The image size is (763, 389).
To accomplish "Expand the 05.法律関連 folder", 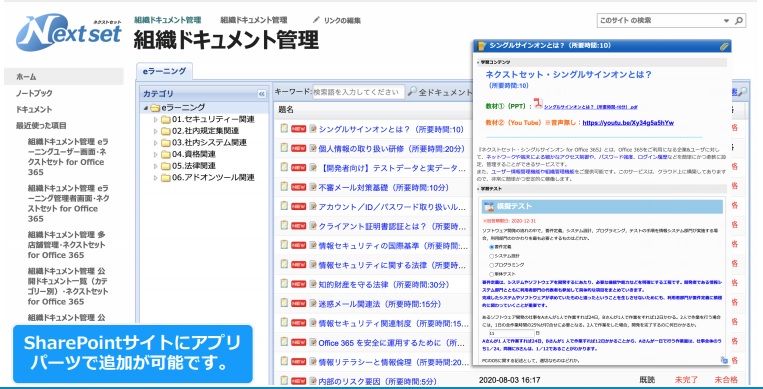I will click(156, 166).
